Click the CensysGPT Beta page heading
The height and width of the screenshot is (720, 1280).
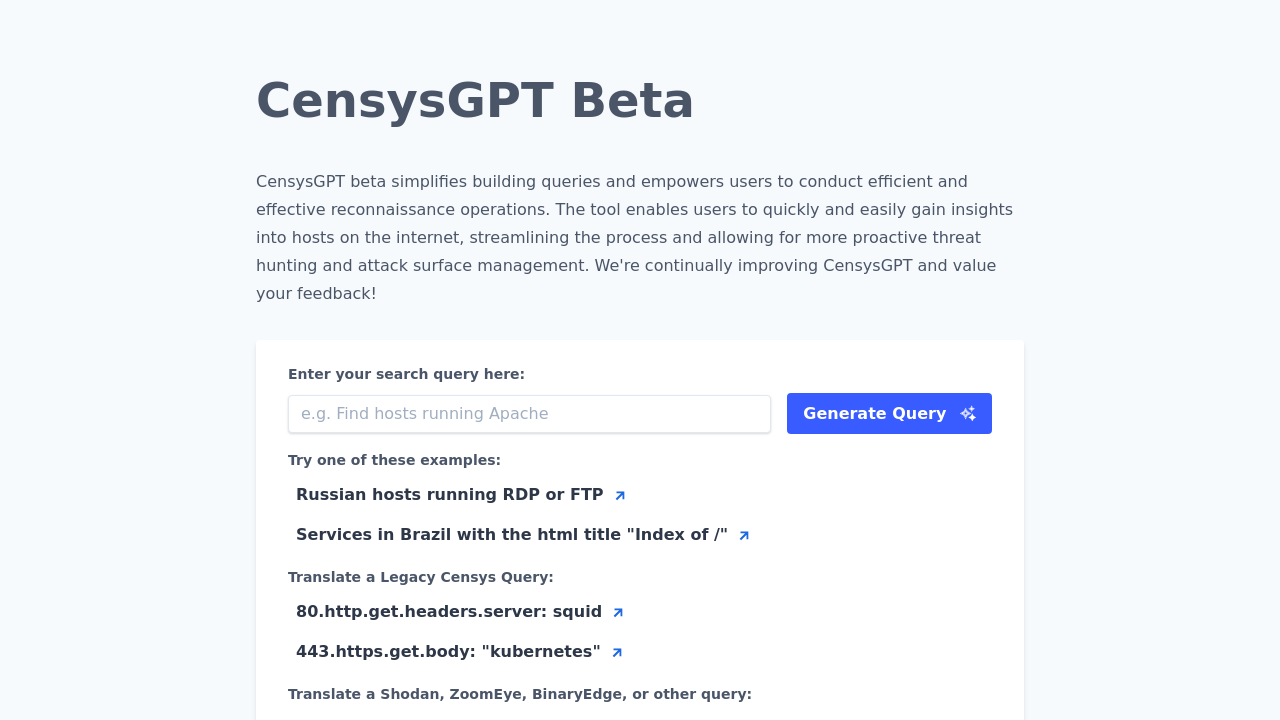(x=475, y=99)
